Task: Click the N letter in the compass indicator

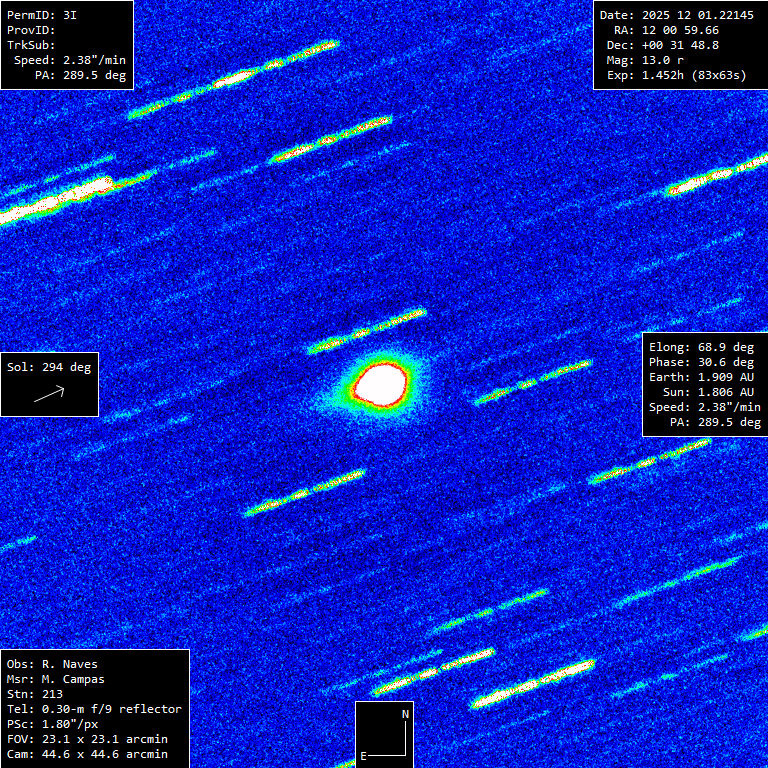Action: pos(405,714)
